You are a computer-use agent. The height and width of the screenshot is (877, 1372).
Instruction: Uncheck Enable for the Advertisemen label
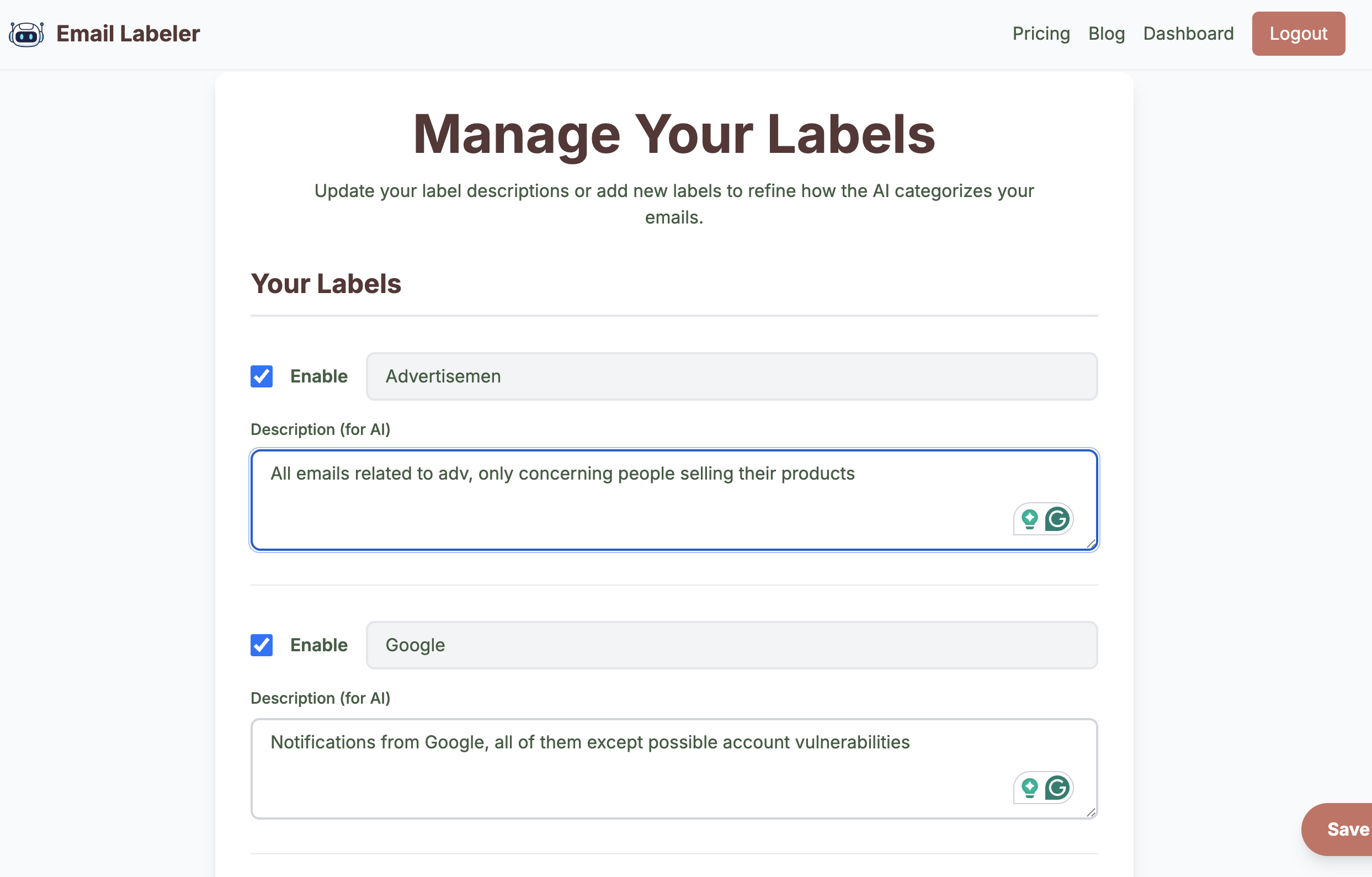262,376
